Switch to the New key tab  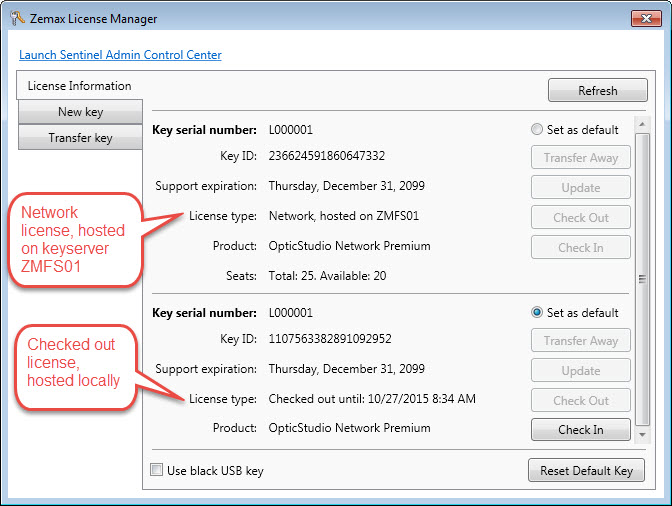80,112
